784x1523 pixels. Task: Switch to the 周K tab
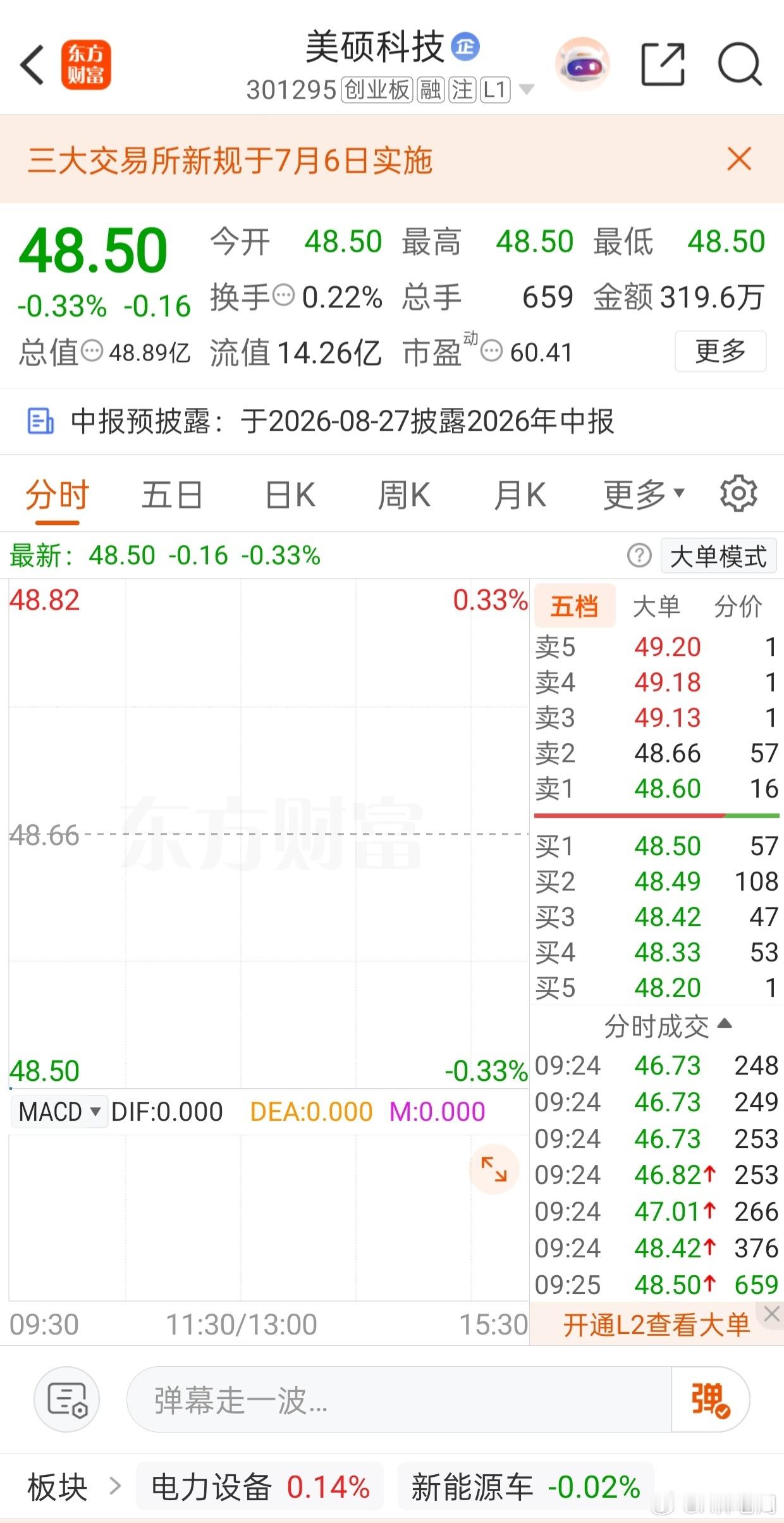405,495
